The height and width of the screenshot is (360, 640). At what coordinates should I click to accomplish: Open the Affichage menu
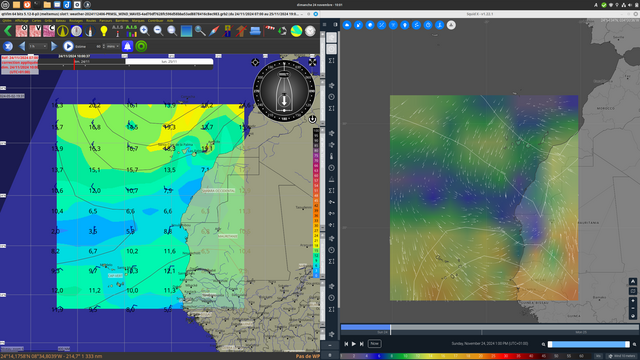(22, 20)
